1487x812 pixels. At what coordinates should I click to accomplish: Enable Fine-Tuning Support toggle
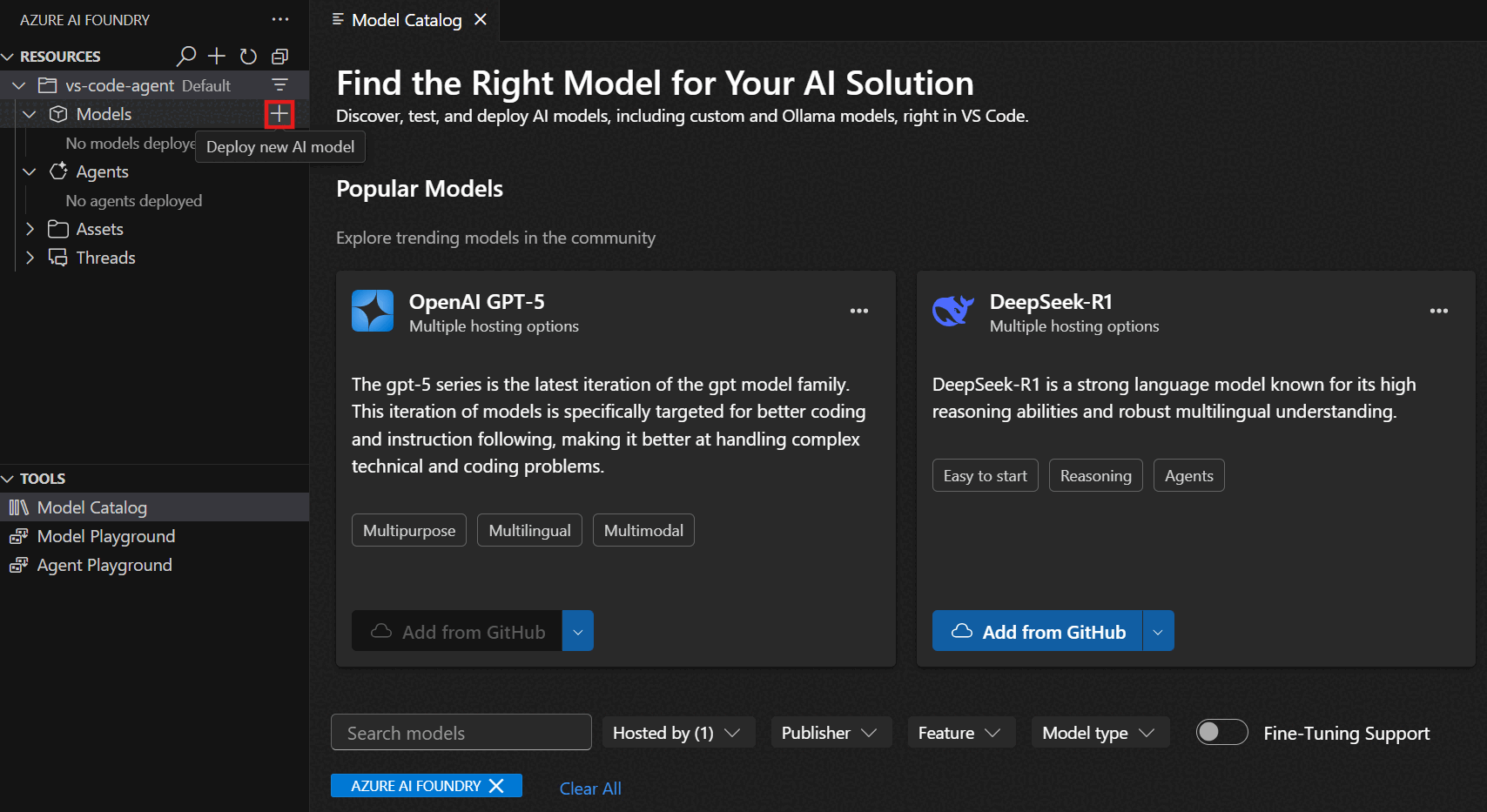tap(1221, 732)
